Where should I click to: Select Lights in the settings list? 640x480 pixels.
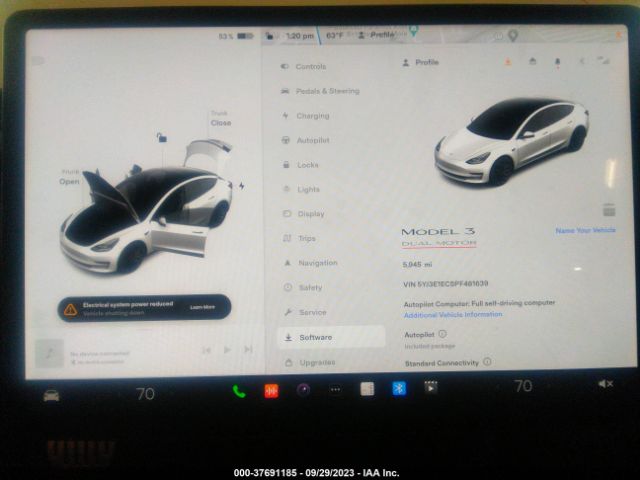(302, 189)
